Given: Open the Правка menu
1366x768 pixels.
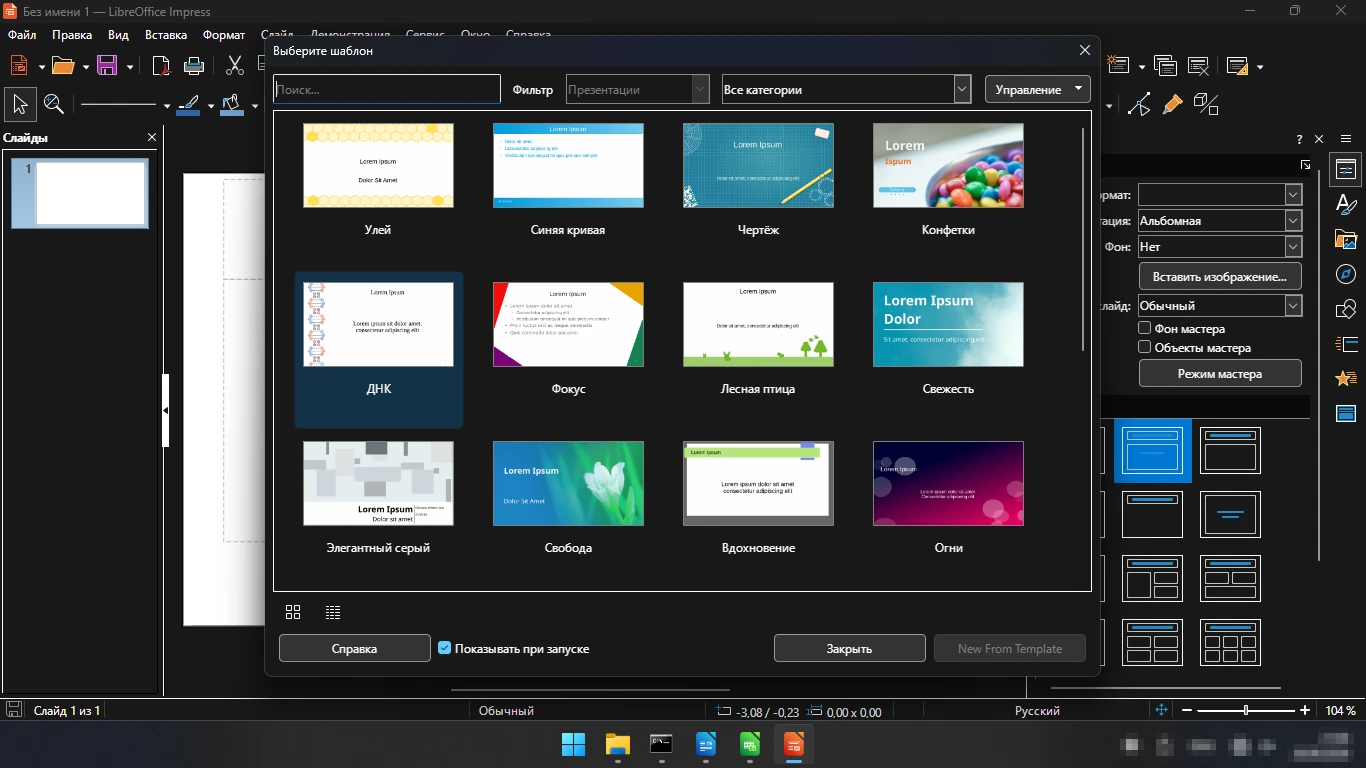Looking at the screenshot, I should (x=72, y=35).
